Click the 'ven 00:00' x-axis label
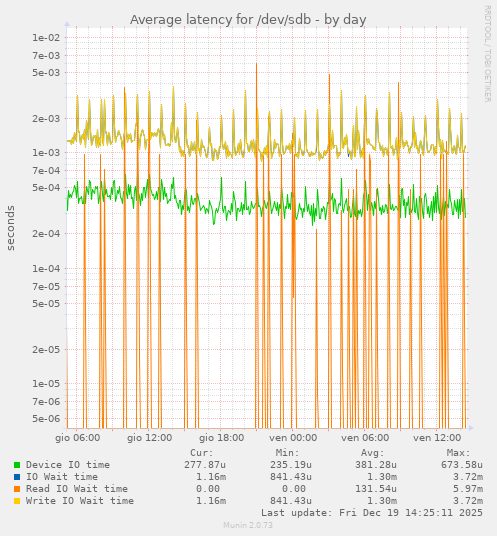 (293, 438)
